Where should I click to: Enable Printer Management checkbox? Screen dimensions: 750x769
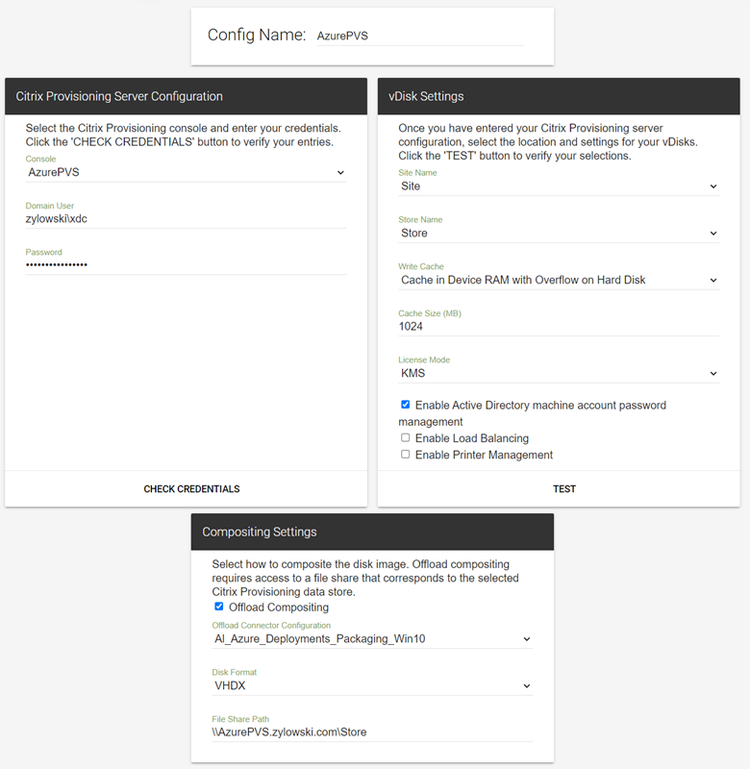pos(405,454)
